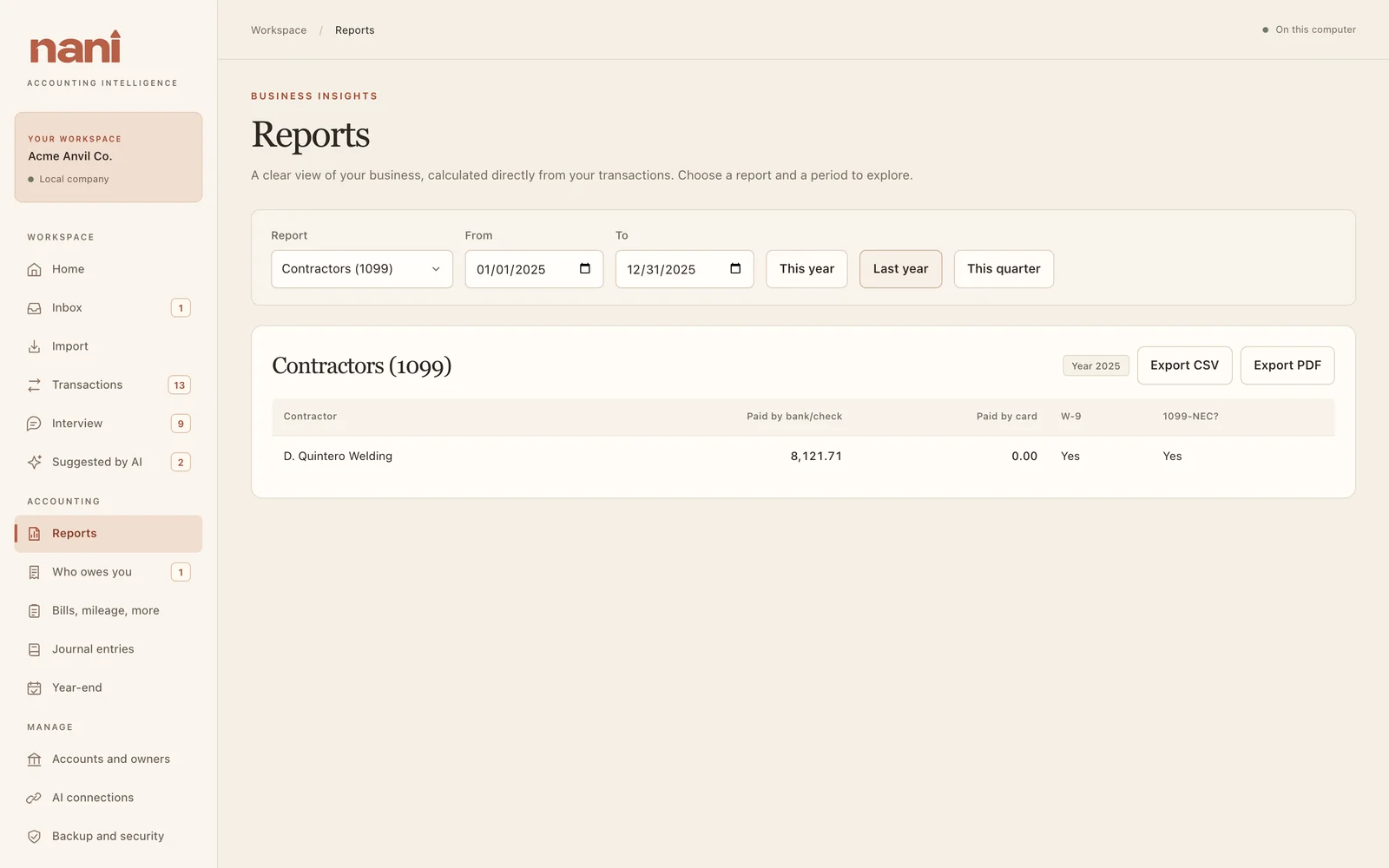Image resolution: width=1389 pixels, height=868 pixels.
Task: Open Home via its house icon
Action: pos(34,270)
